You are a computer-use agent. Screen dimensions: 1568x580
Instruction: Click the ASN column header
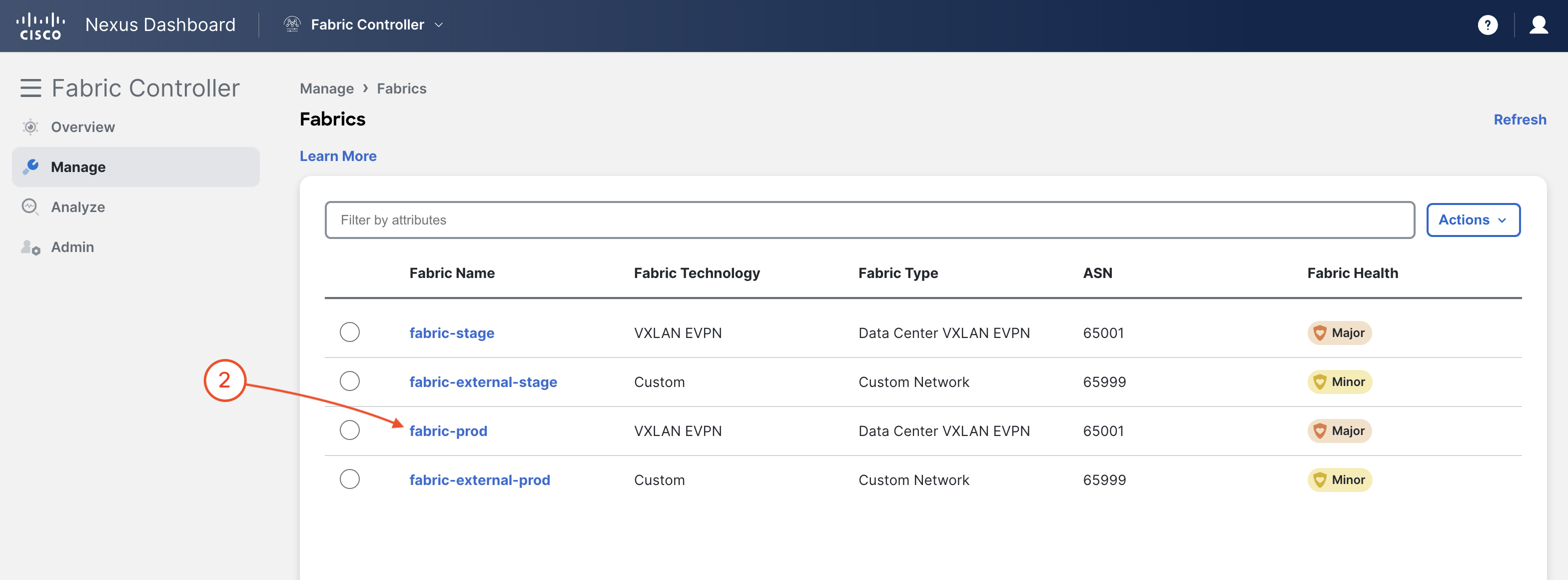[x=1097, y=273]
